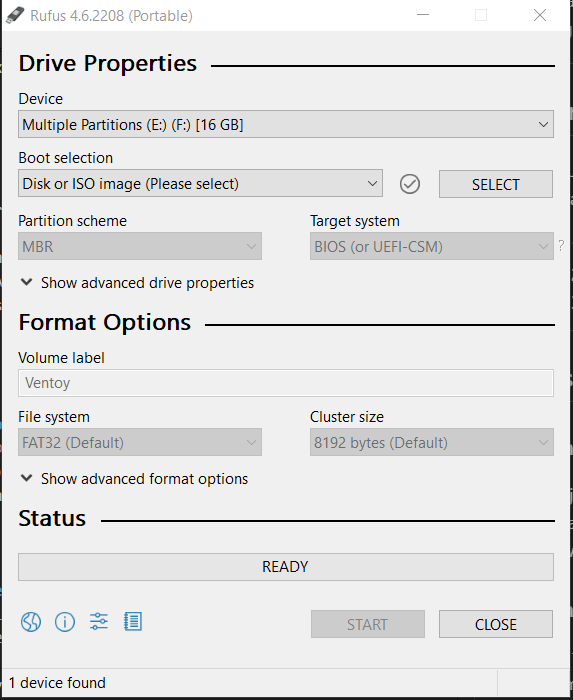573x700 pixels.
Task: Open language selection globe icon
Action: [x=31, y=621]
